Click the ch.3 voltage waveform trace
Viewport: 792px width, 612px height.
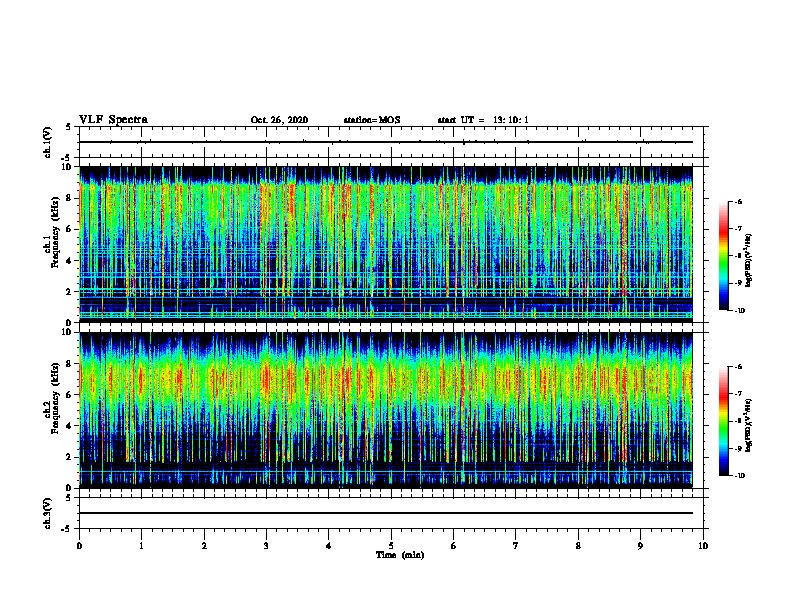point(386,513)
